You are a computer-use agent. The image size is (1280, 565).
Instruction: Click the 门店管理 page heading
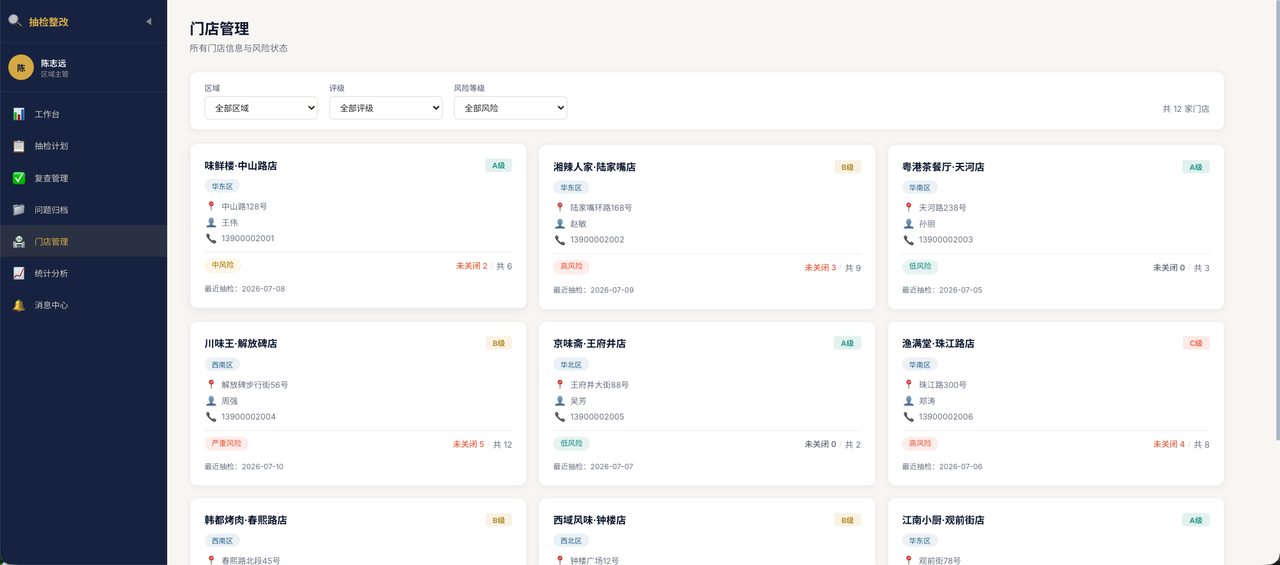[220, 29]
